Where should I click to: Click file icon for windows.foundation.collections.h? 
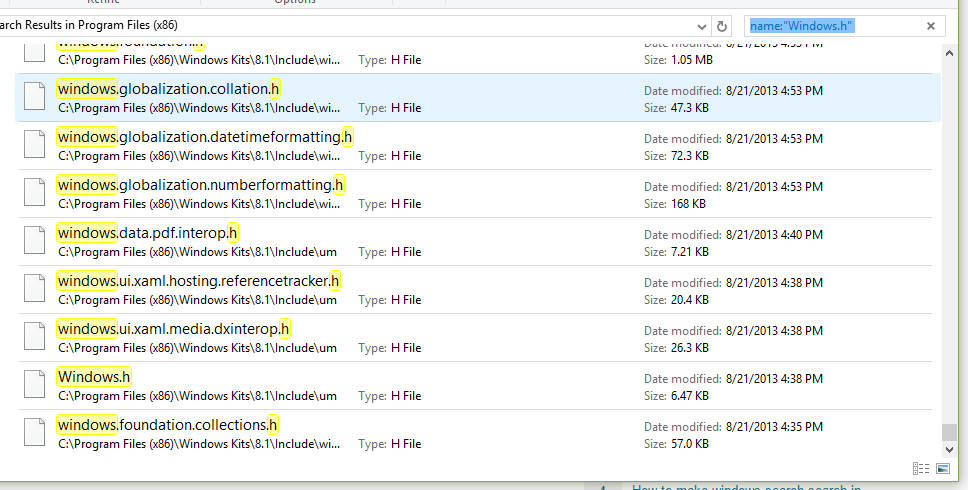tap(35, 433)
